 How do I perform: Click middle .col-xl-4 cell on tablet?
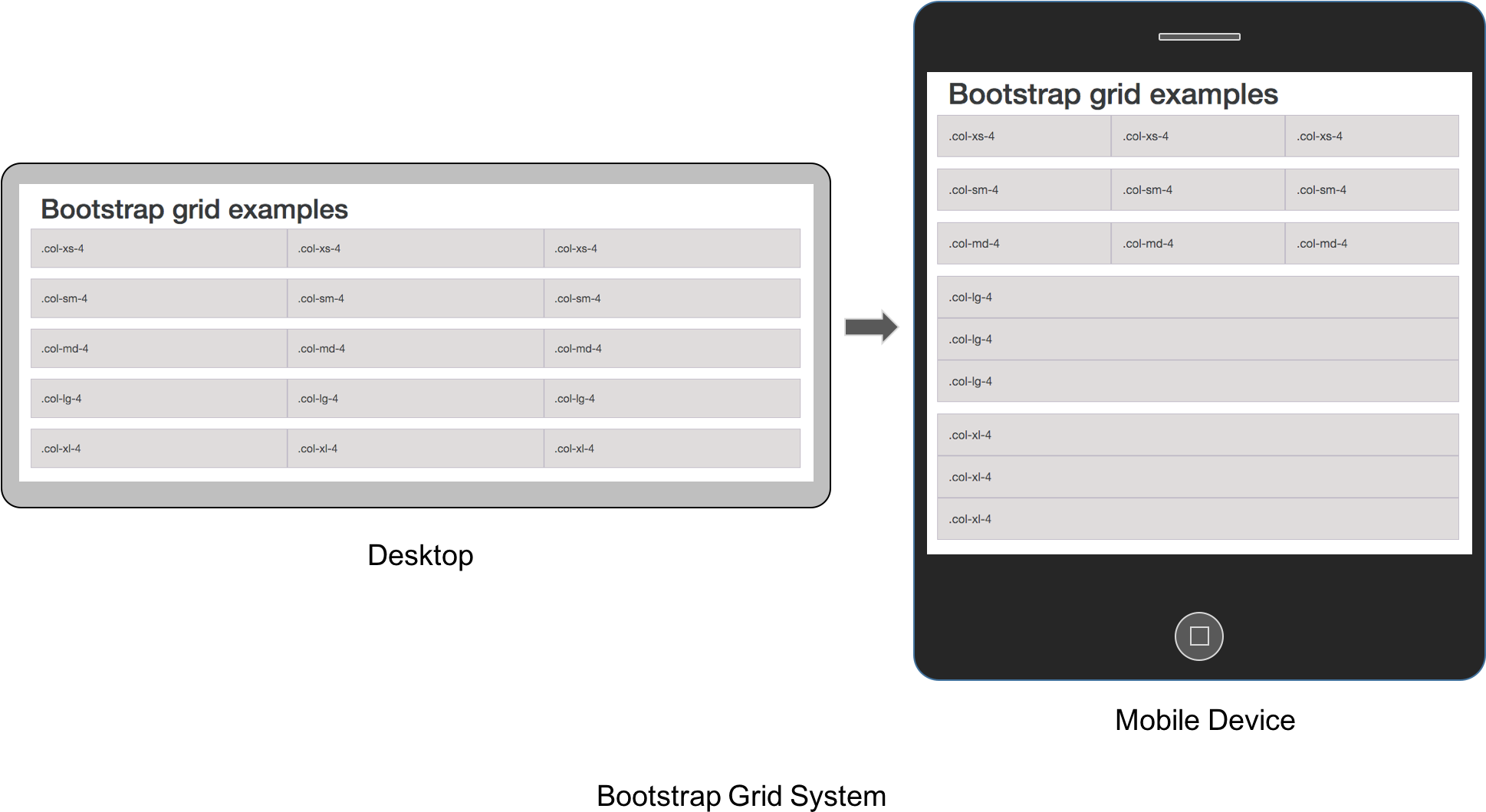point(415,449)
